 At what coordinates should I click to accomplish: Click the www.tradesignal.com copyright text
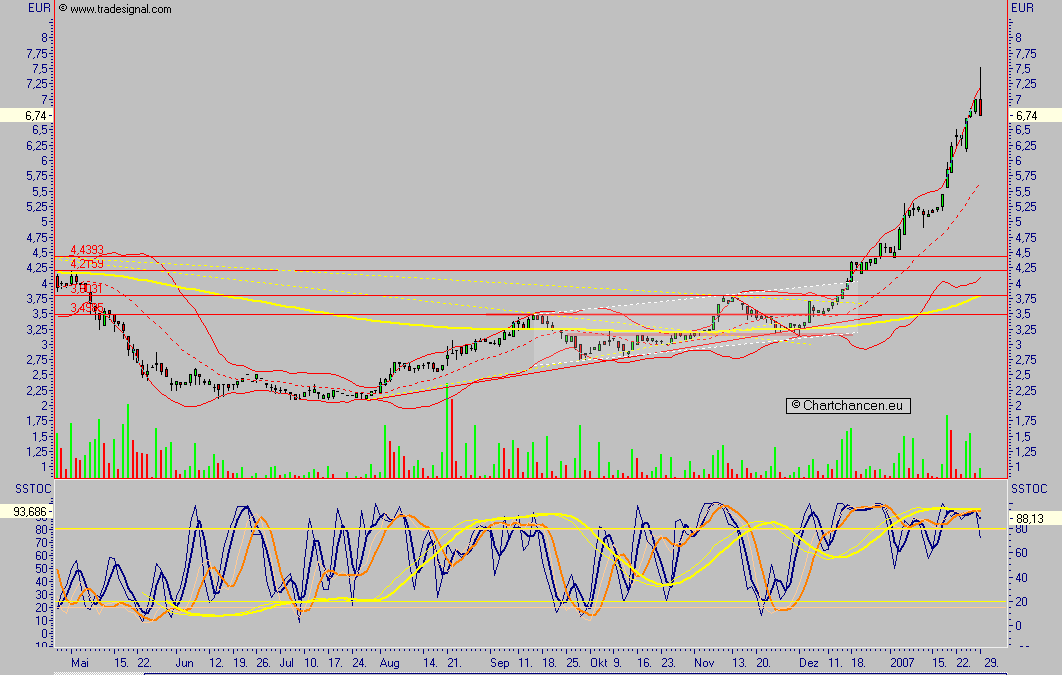[x=114, y=9]
